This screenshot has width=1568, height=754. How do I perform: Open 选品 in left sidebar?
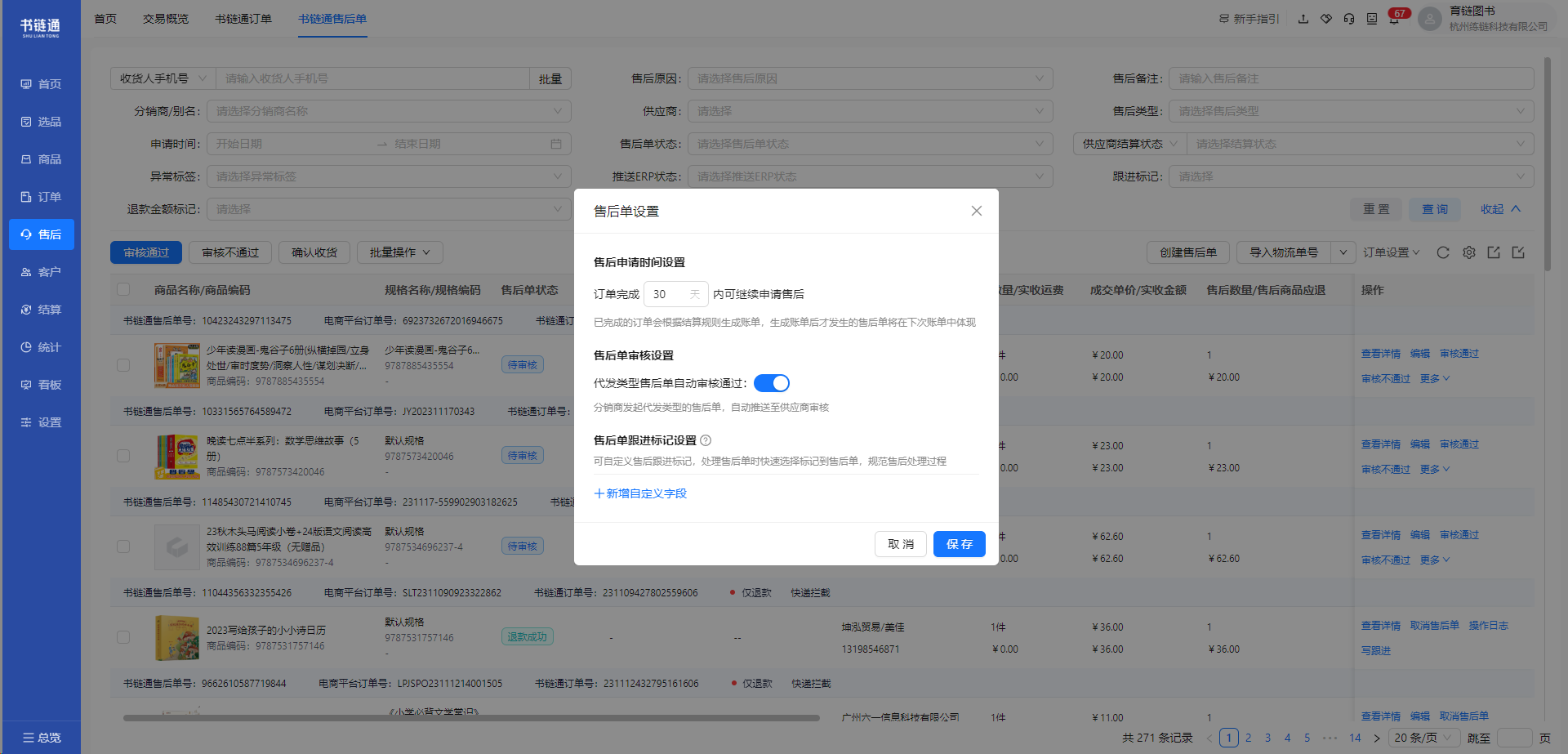(42, 122)
